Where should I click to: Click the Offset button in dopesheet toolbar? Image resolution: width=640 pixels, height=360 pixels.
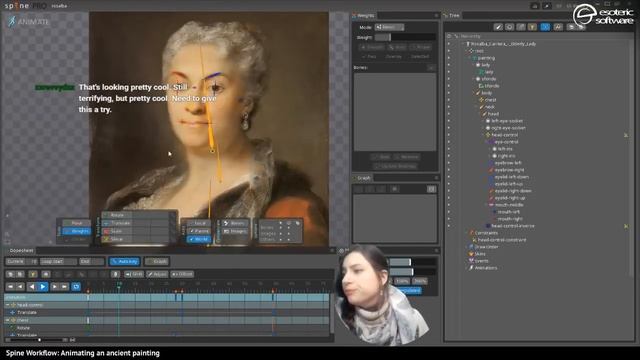182,274
